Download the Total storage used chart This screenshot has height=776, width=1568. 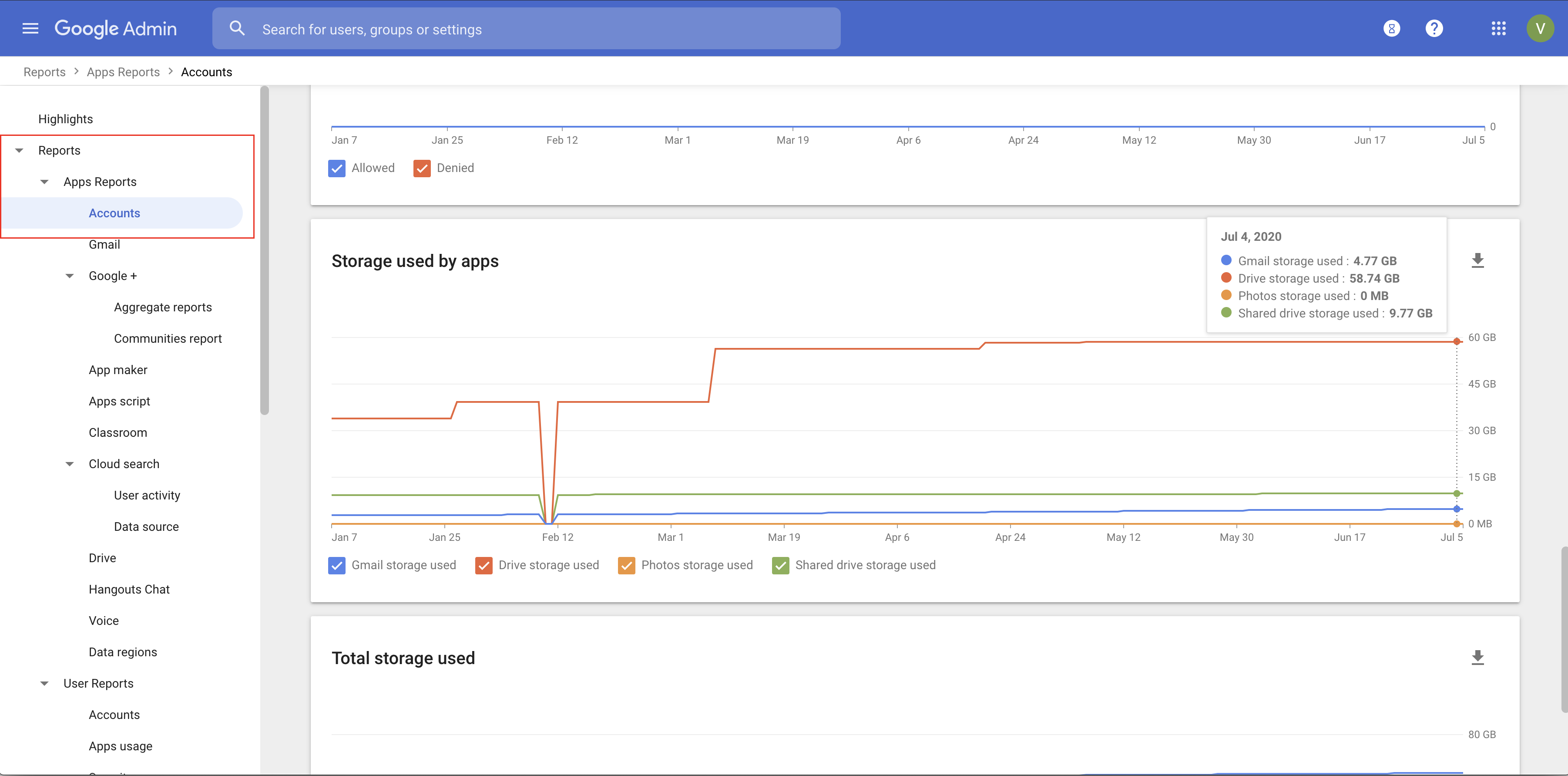[x=1477, y=658]
